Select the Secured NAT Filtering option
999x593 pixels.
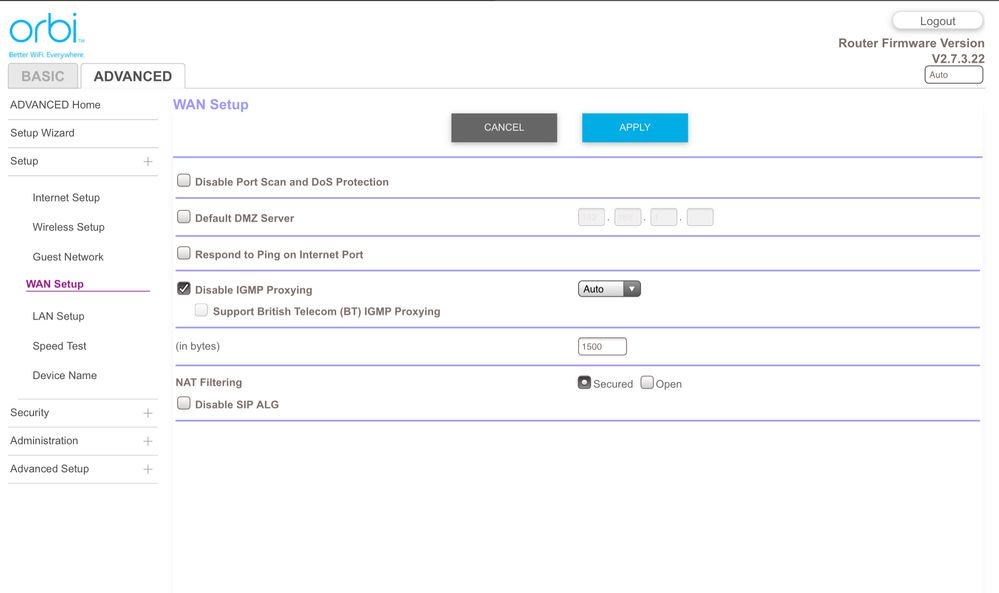(584, 383)
